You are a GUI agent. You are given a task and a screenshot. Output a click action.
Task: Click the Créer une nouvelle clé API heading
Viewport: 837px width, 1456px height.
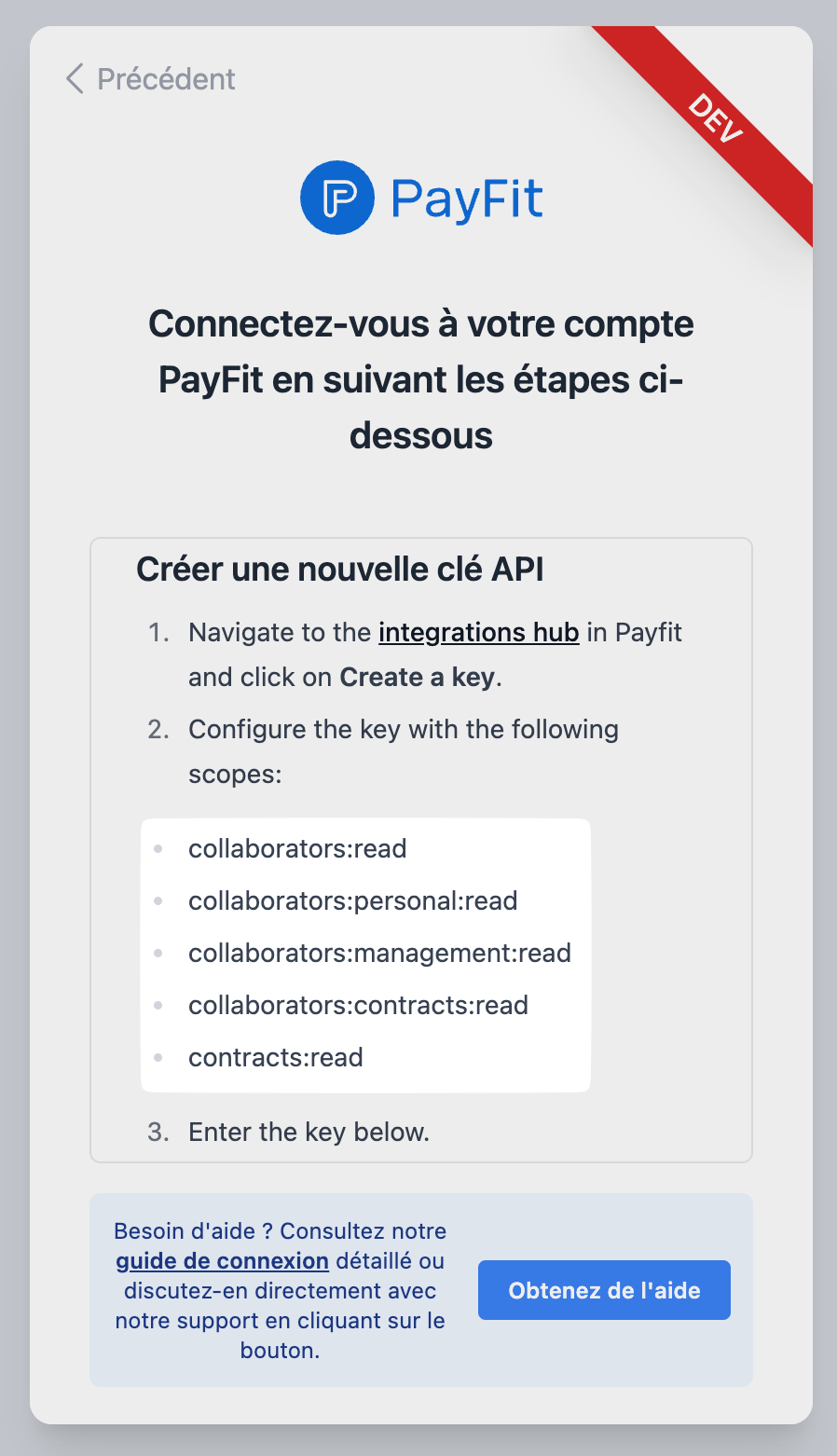340,569
